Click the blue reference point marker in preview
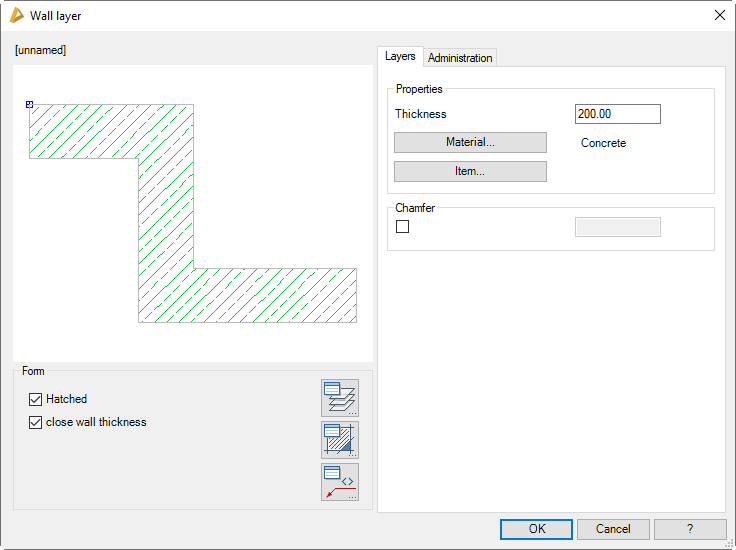 click(30, 104)
